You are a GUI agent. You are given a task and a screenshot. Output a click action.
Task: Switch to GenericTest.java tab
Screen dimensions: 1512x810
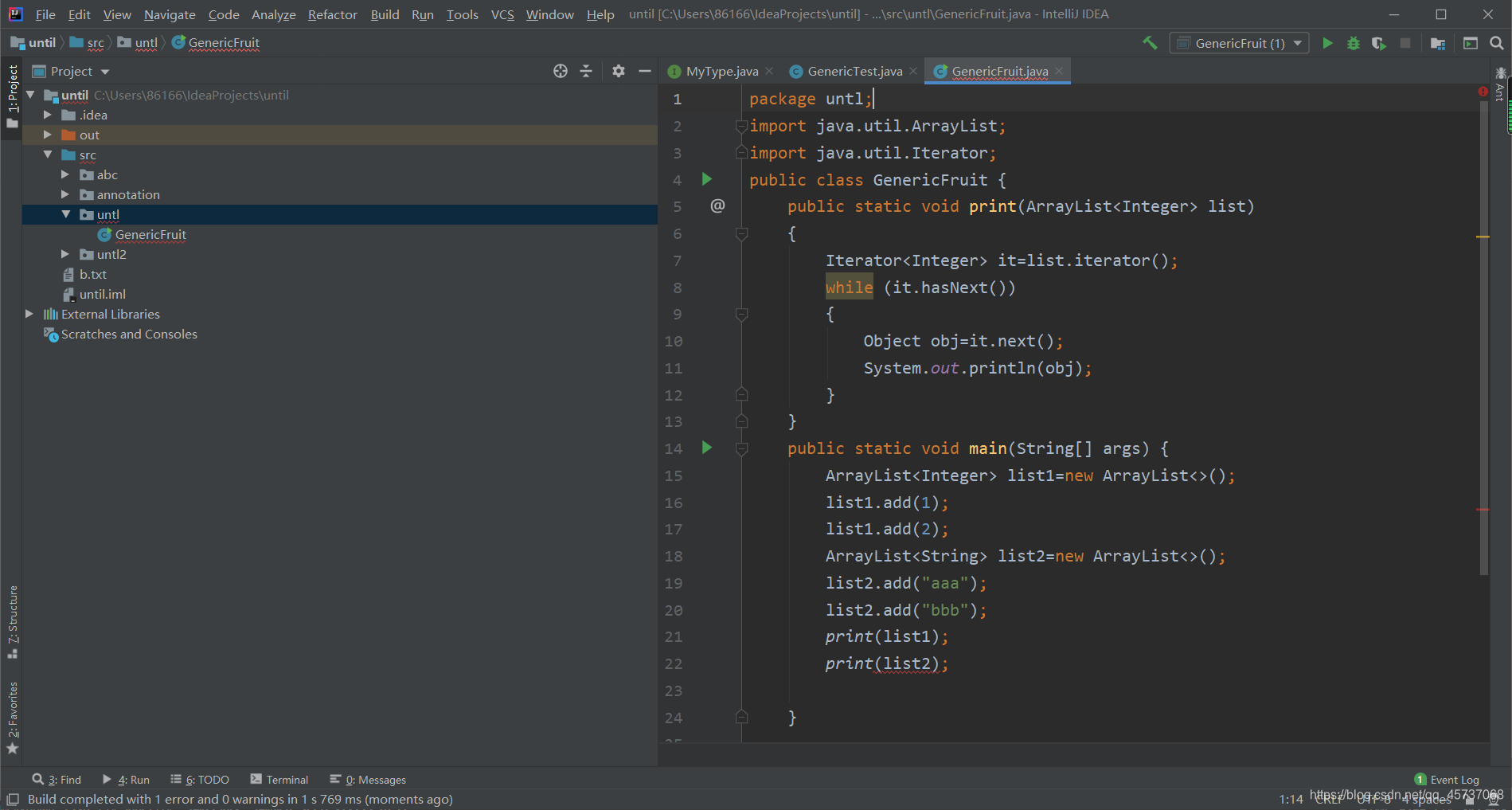pyautogui.click(x=854, y=71)
